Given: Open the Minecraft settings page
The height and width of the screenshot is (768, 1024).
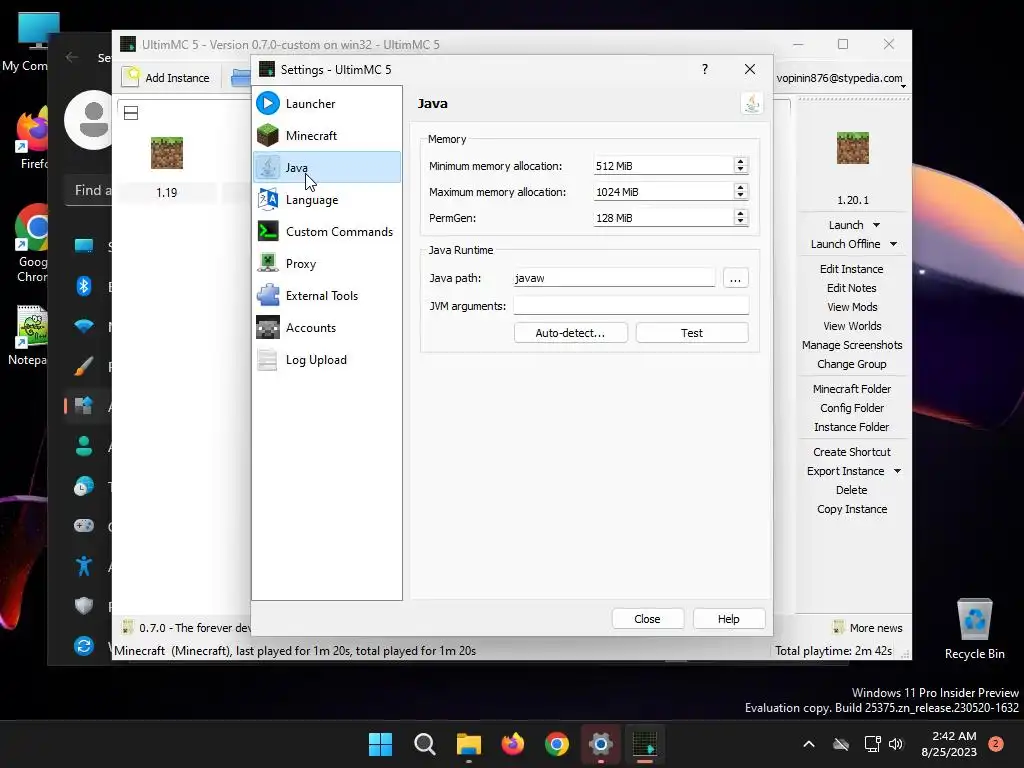Looking at the screenshot, I should [x=327, y=135].
